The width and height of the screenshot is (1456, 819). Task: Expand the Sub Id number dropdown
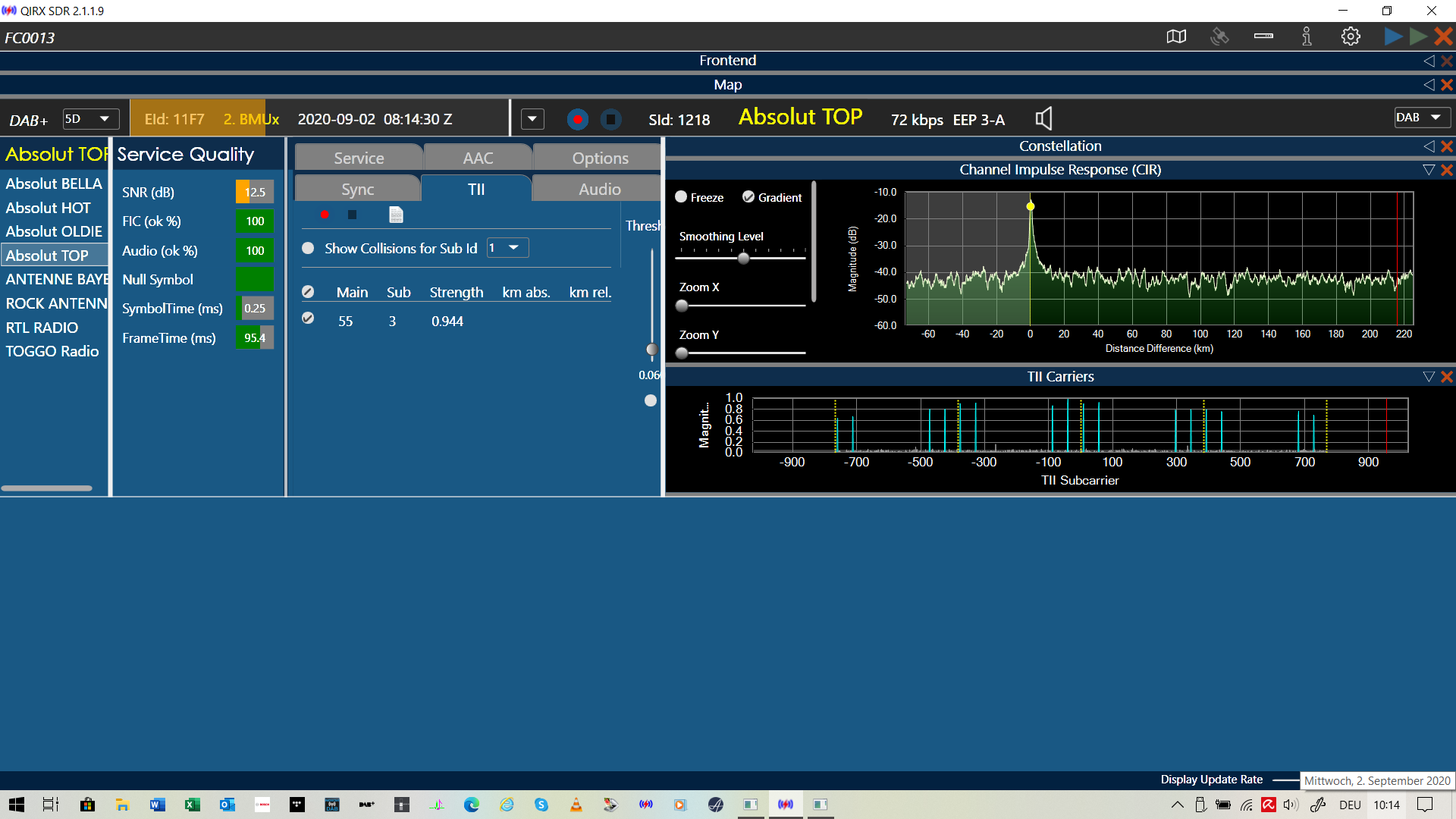(507, 248)
